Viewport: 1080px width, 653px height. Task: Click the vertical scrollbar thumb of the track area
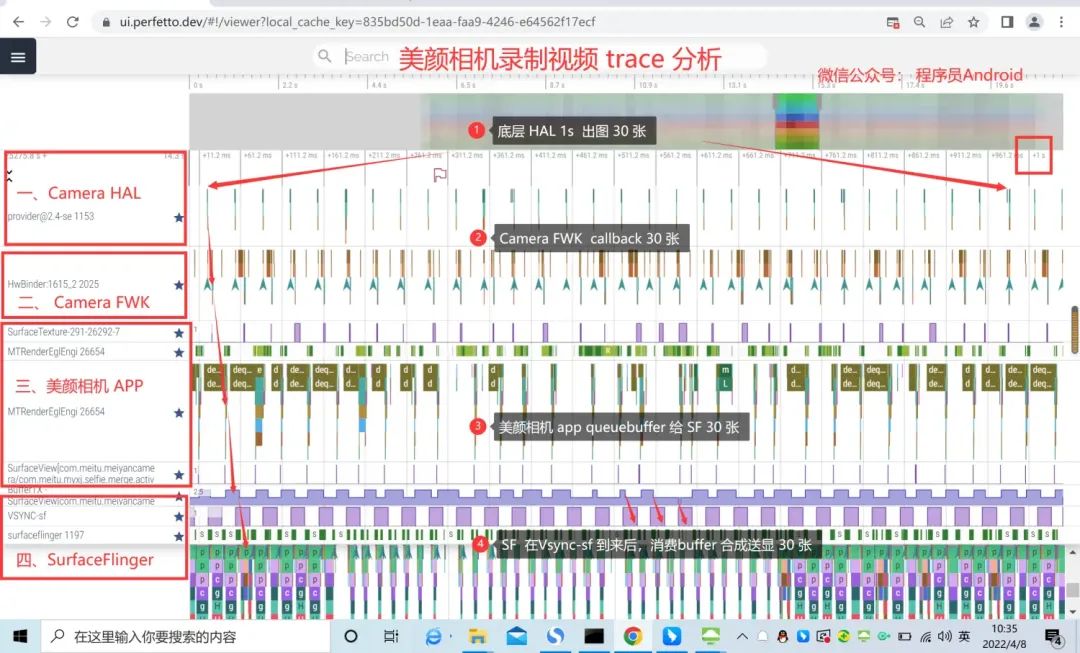pyautogui.click(x=1075, y=329)
